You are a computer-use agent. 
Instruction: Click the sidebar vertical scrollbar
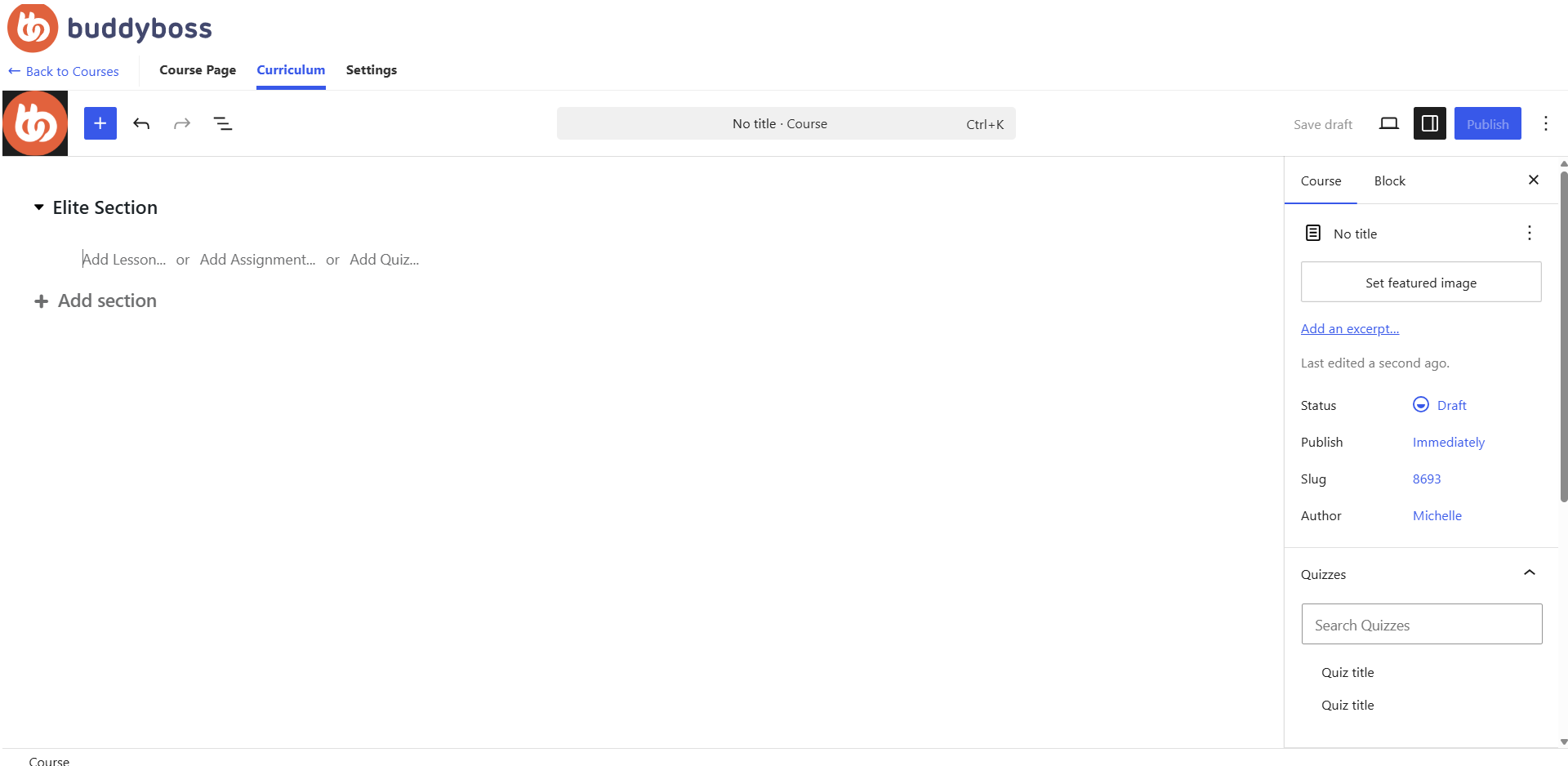click(1564, 335)
